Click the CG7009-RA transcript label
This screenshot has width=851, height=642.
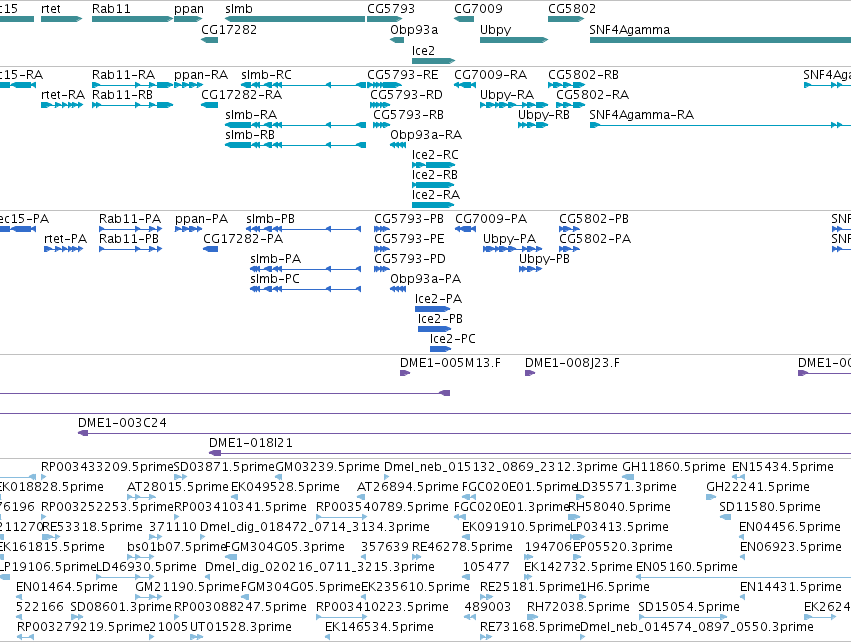point(491,75)
